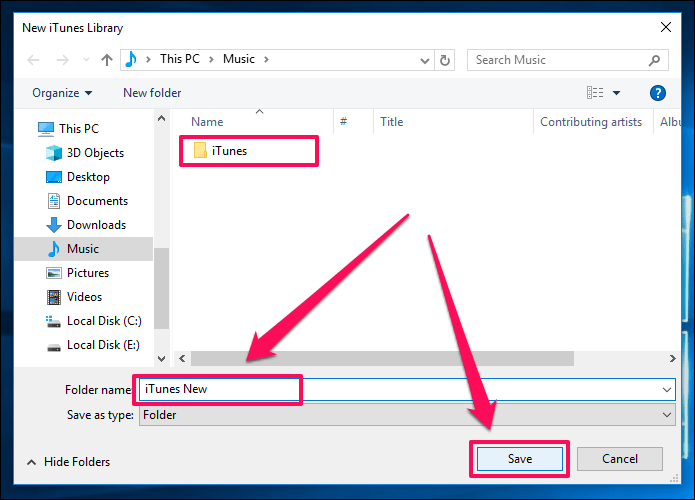Open the recent locations dropdown arrow
695x500 pixels.
click(x=86, y=60)
